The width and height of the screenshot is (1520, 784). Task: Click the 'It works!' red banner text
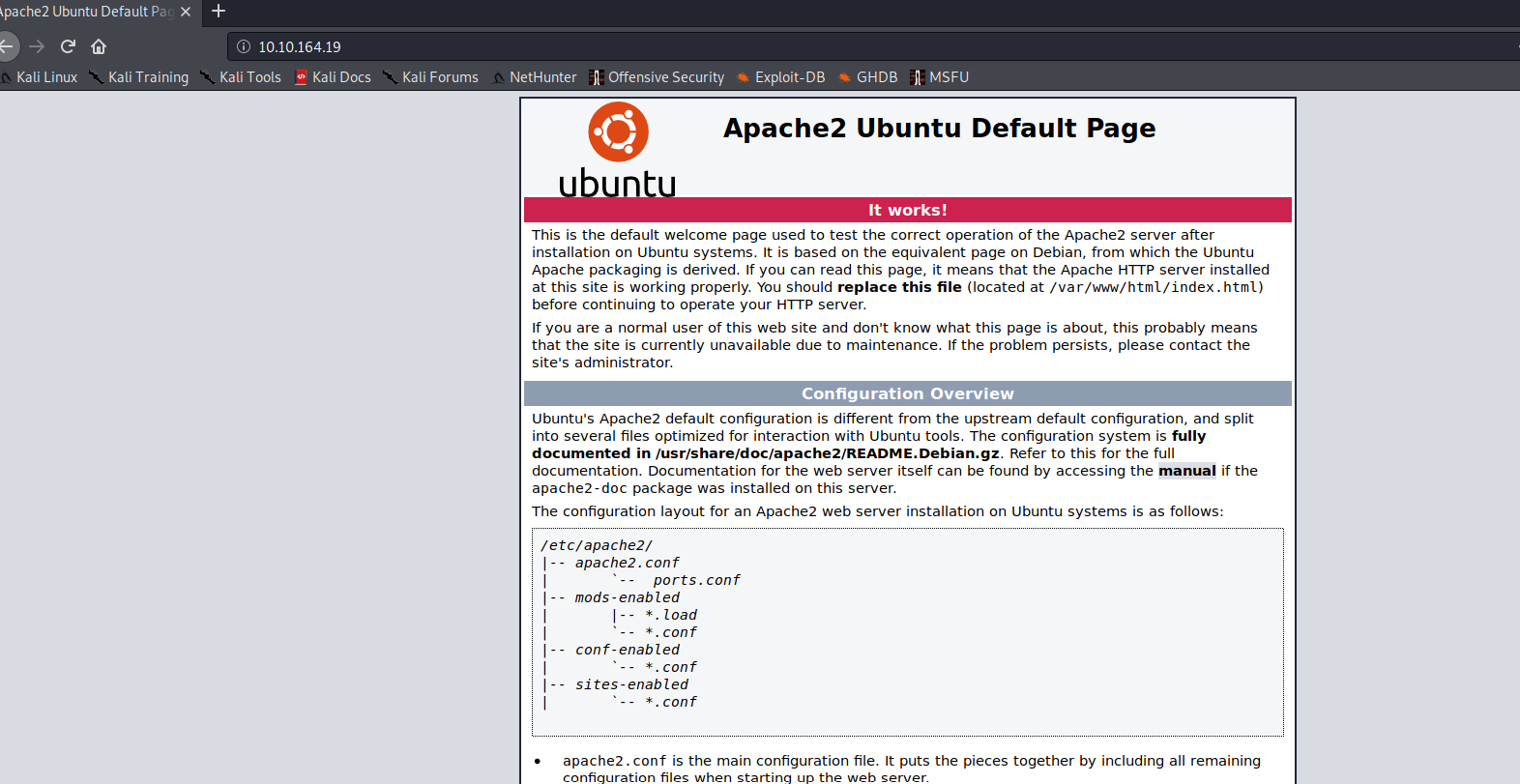point(907,210)
